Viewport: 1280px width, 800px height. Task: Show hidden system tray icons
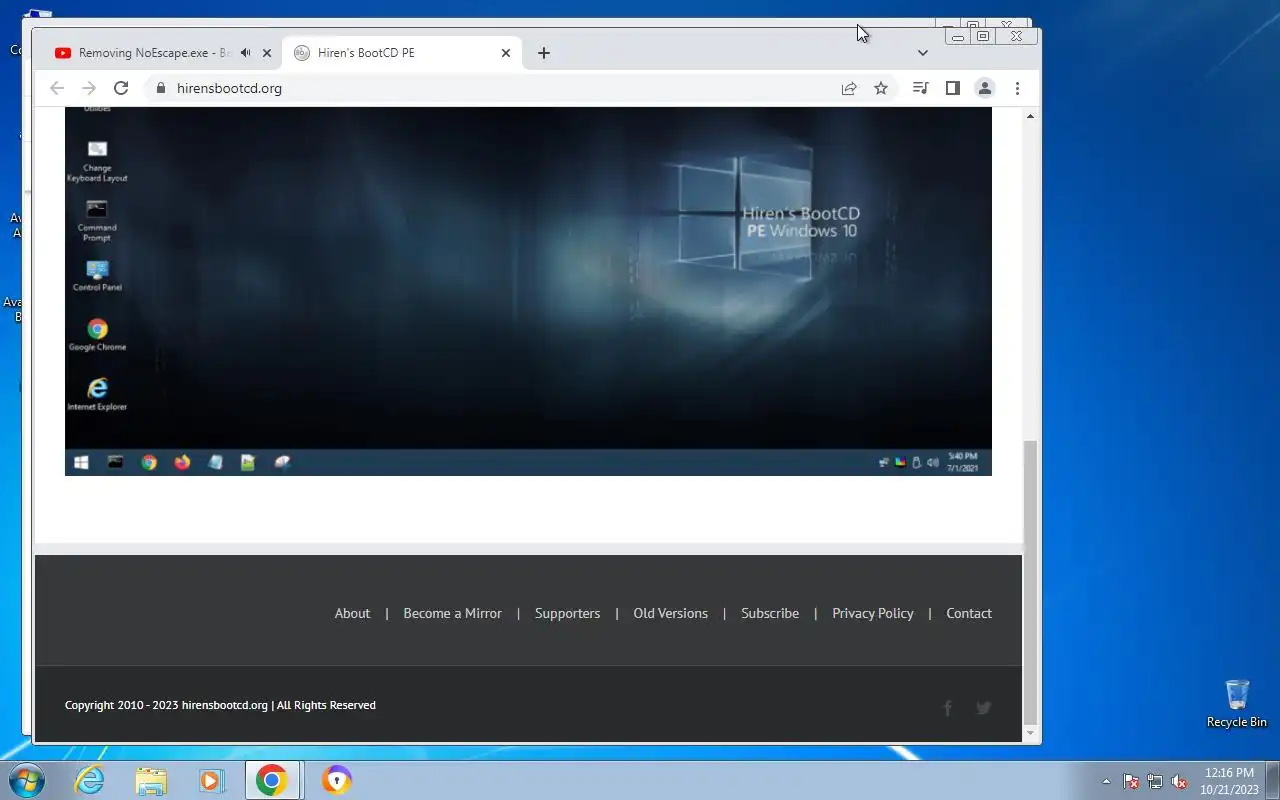coord(1106,781)
